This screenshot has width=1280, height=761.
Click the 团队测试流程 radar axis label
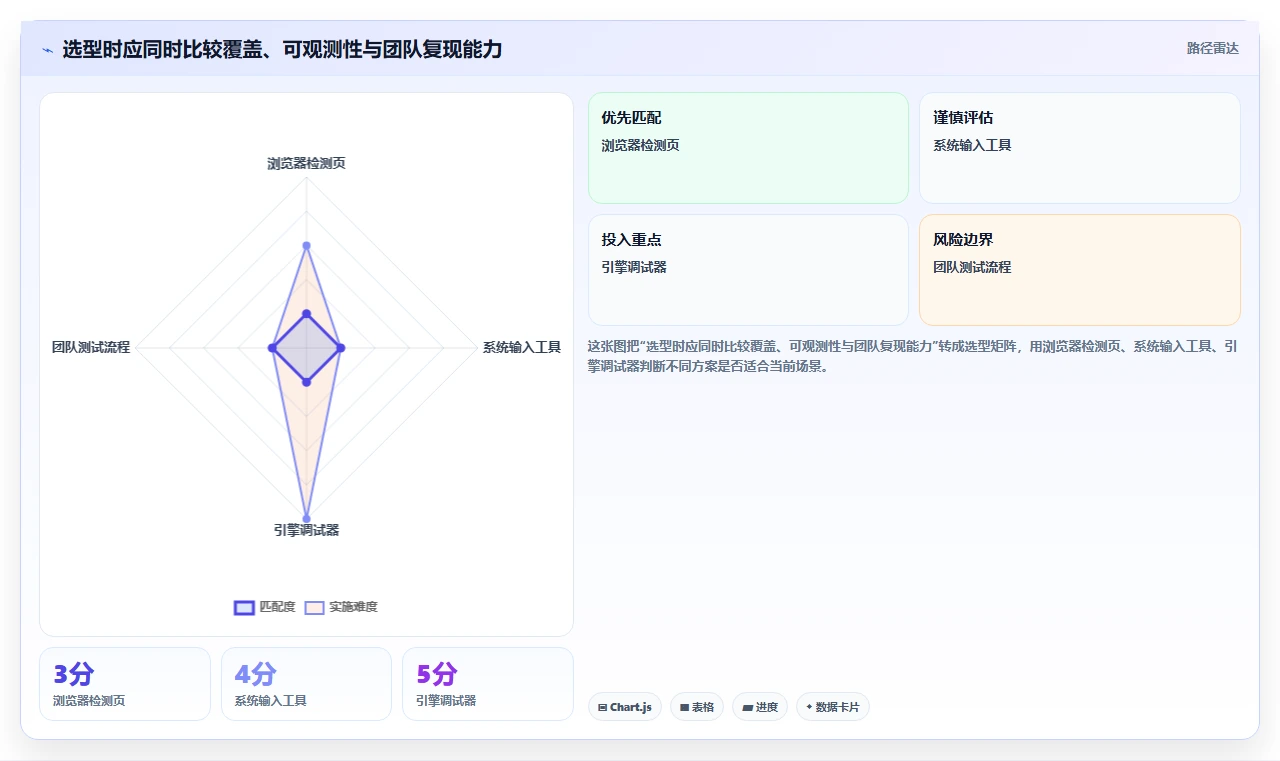coord(91,347)
